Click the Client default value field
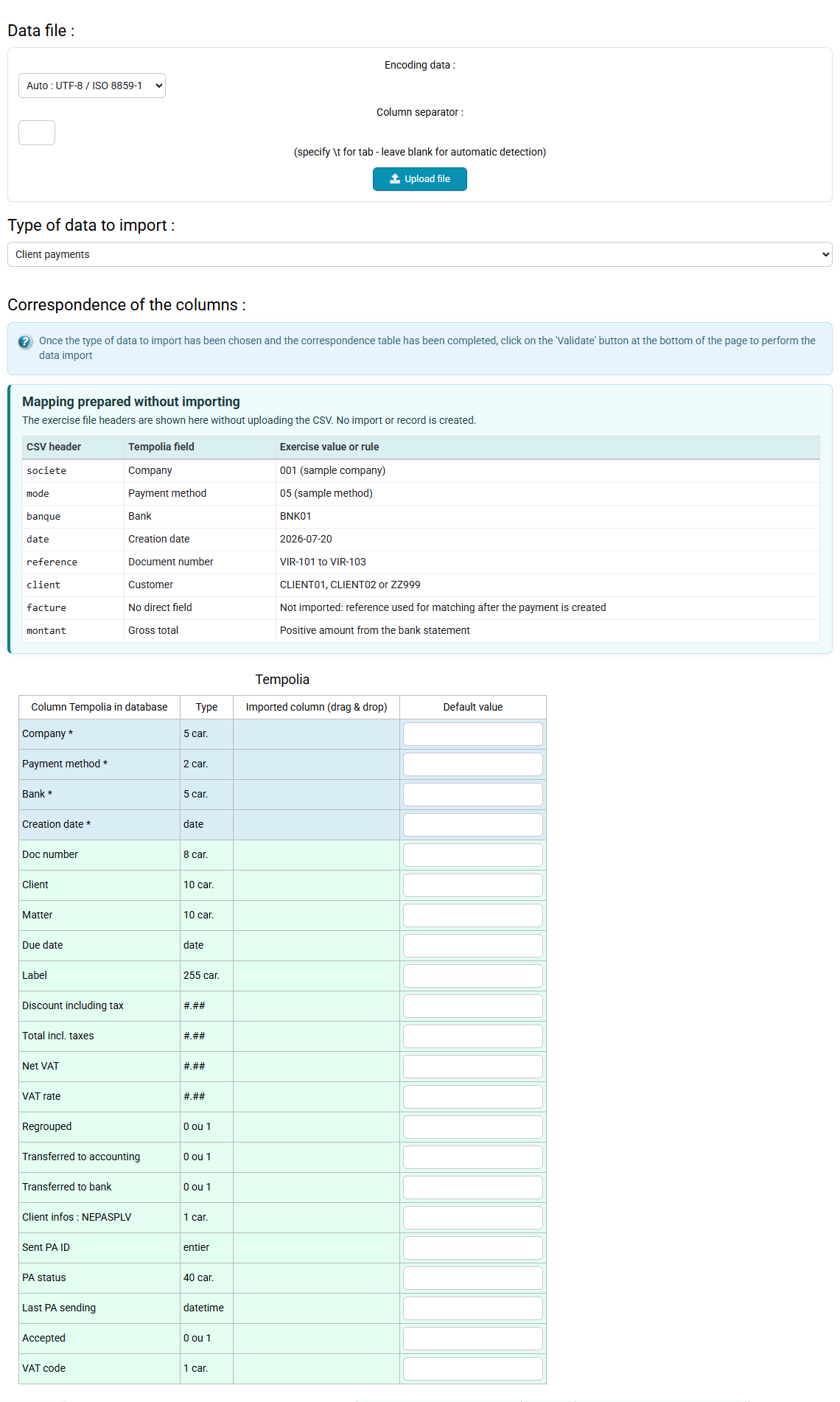Viewport: 840px width, 1402px height. (x=473, y=885)
